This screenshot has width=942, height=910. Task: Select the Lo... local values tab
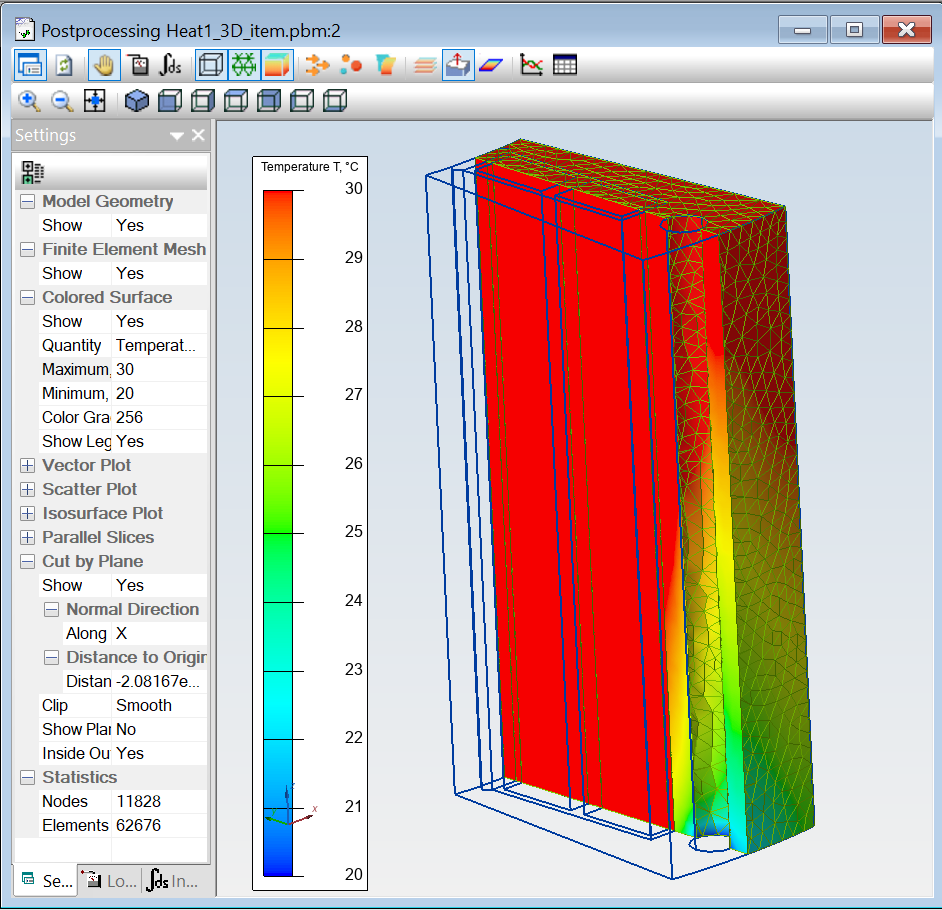point(109,881)
